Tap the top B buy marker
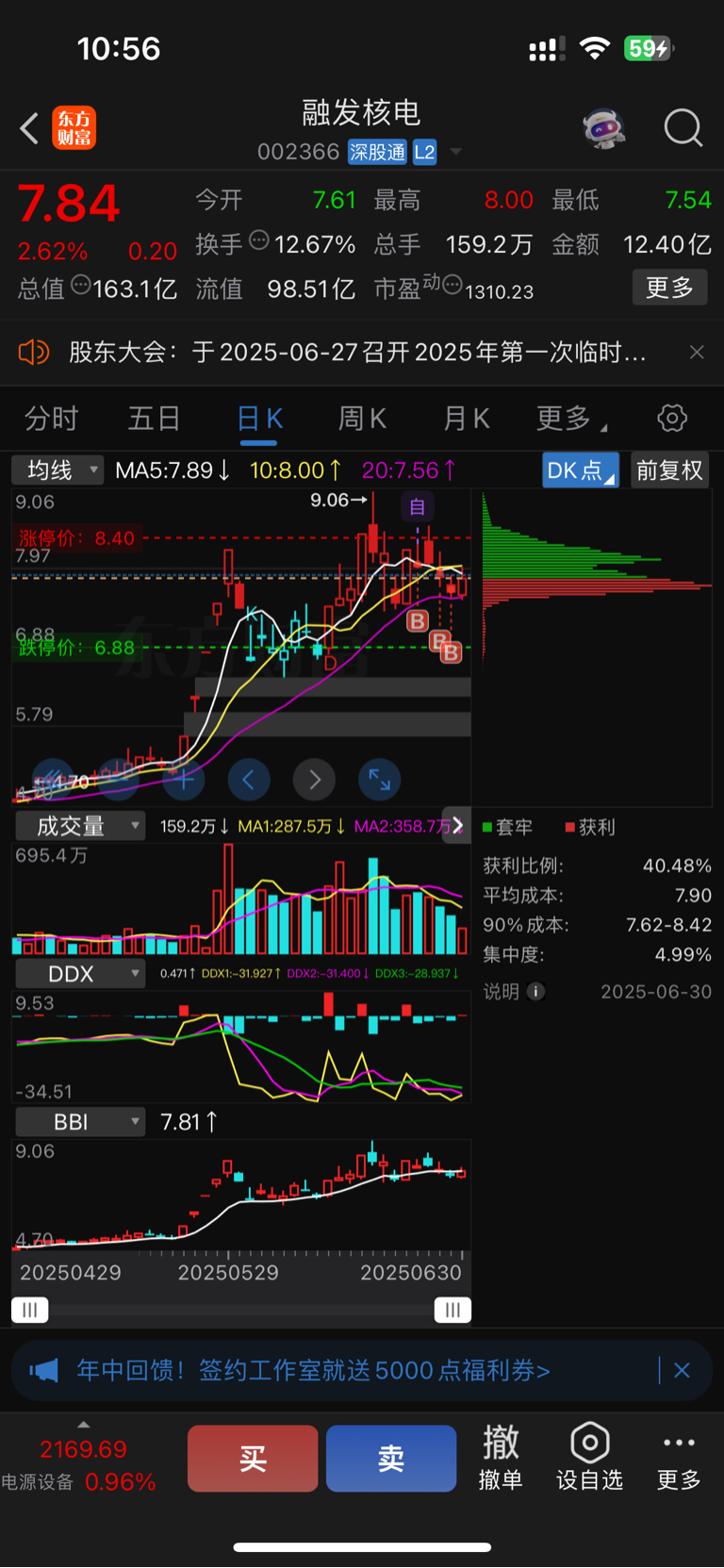This screenshot has height=1568, width=724. 417,620
